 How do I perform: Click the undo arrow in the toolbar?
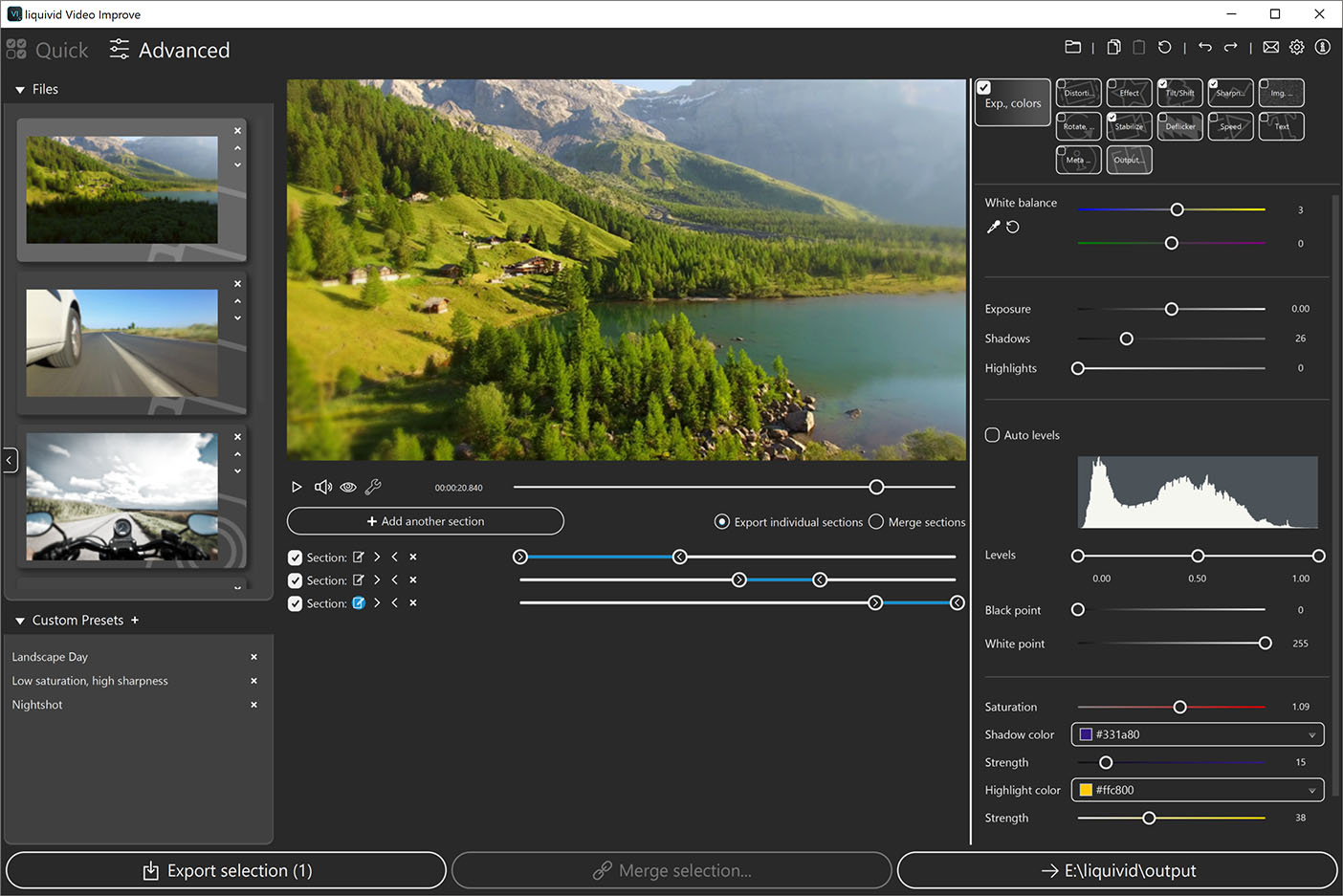click(1204, 46)
